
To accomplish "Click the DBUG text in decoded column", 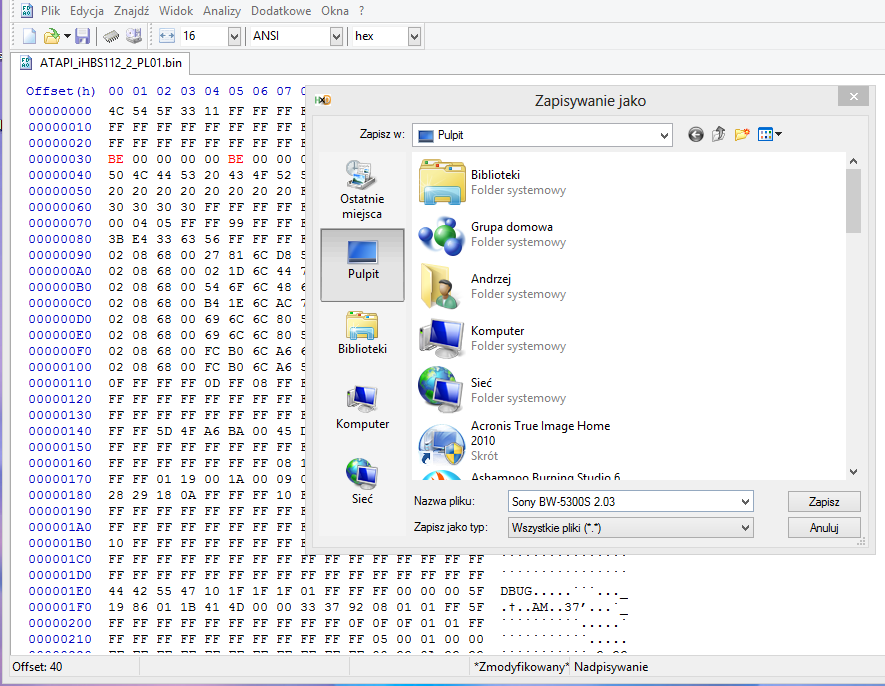I will 516,591.
